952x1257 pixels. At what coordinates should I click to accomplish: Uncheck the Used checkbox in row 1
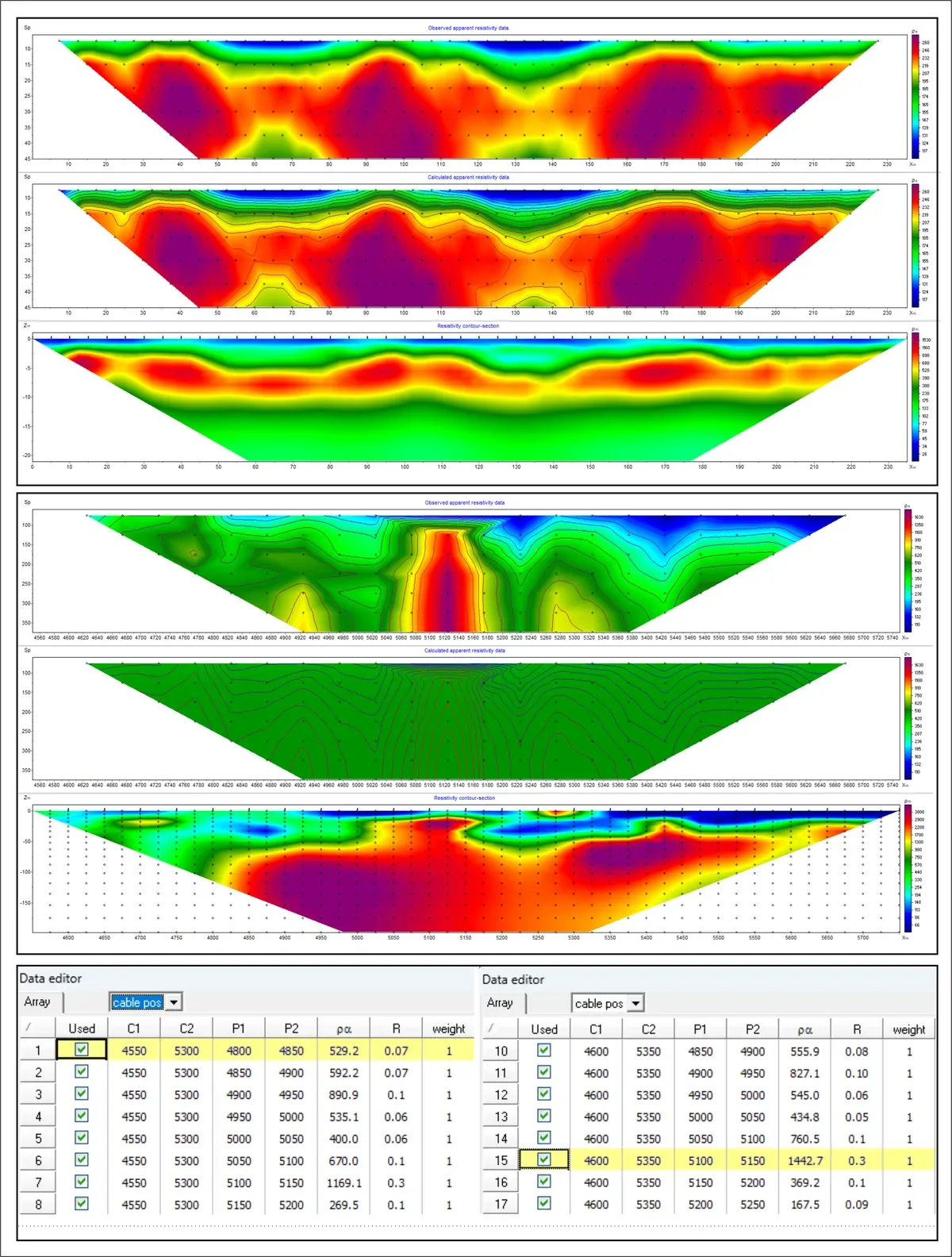81,1050
